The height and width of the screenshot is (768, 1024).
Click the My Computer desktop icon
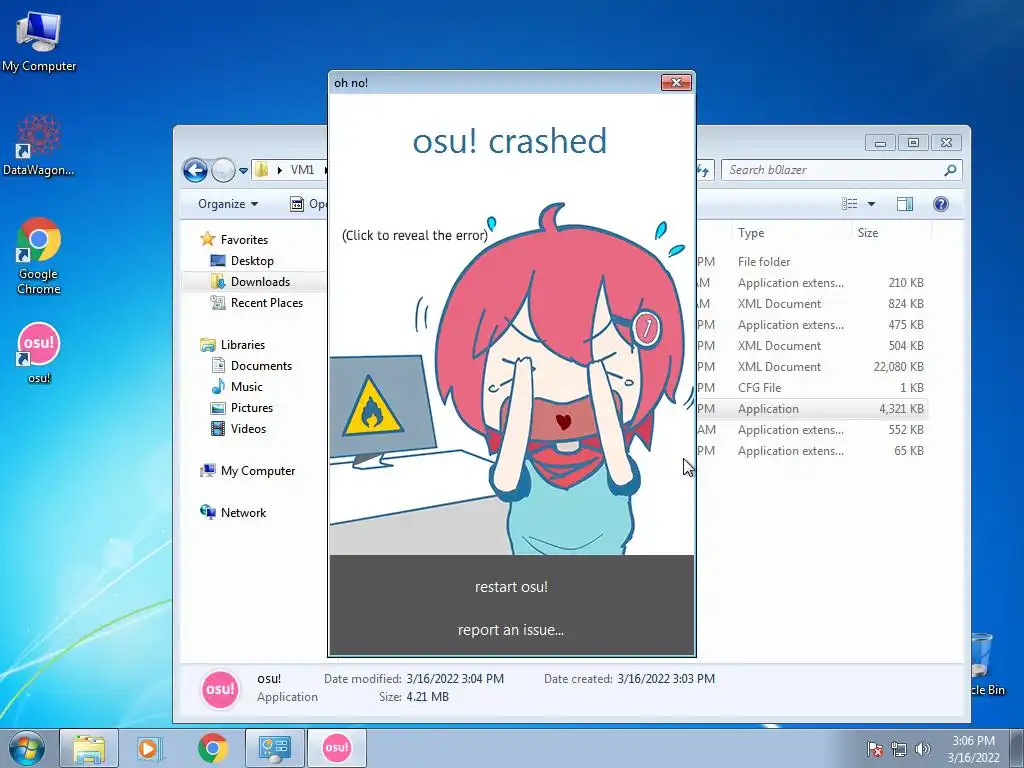tap(39, 41)
